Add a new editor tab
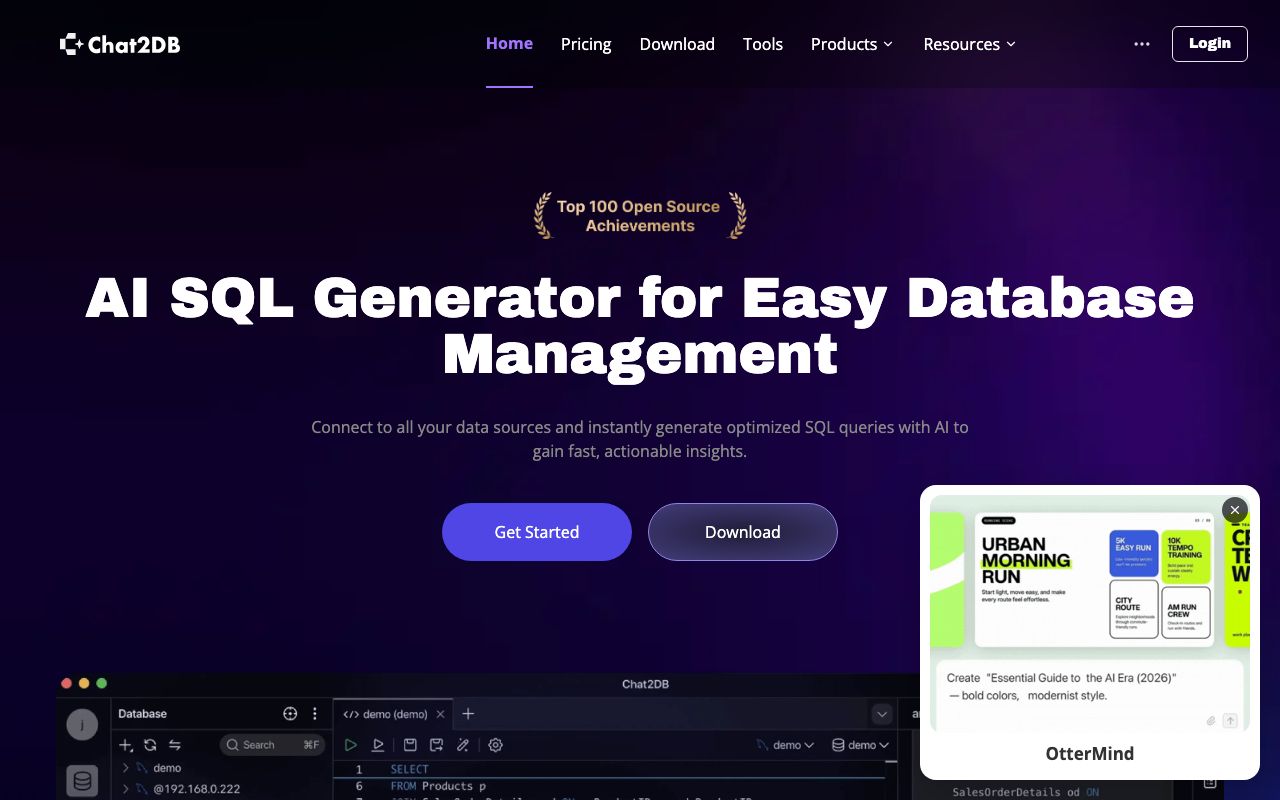This screenshot has width=1280, height=800. click(x=468, y=714)
